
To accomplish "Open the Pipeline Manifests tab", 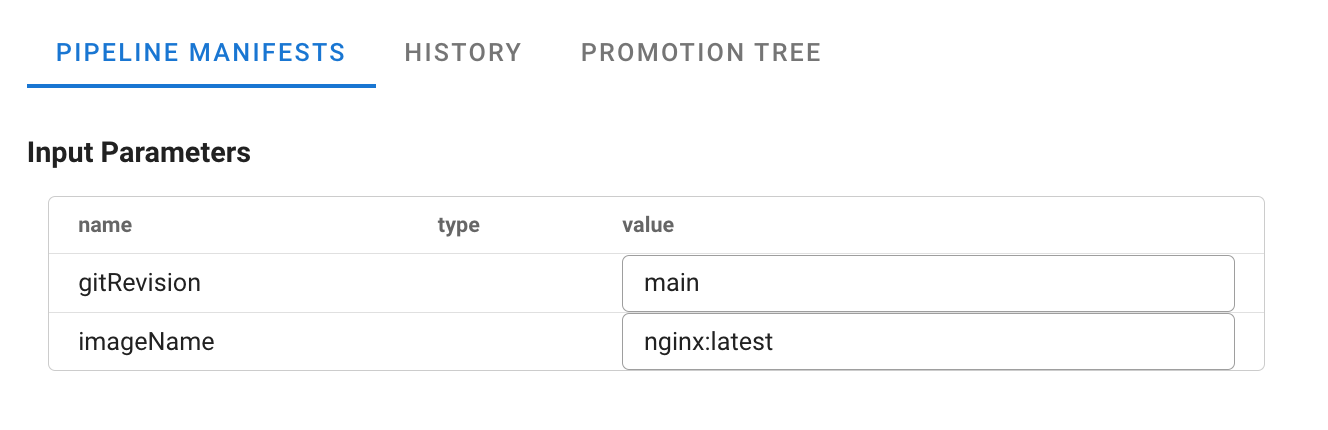I will [201, 53].
